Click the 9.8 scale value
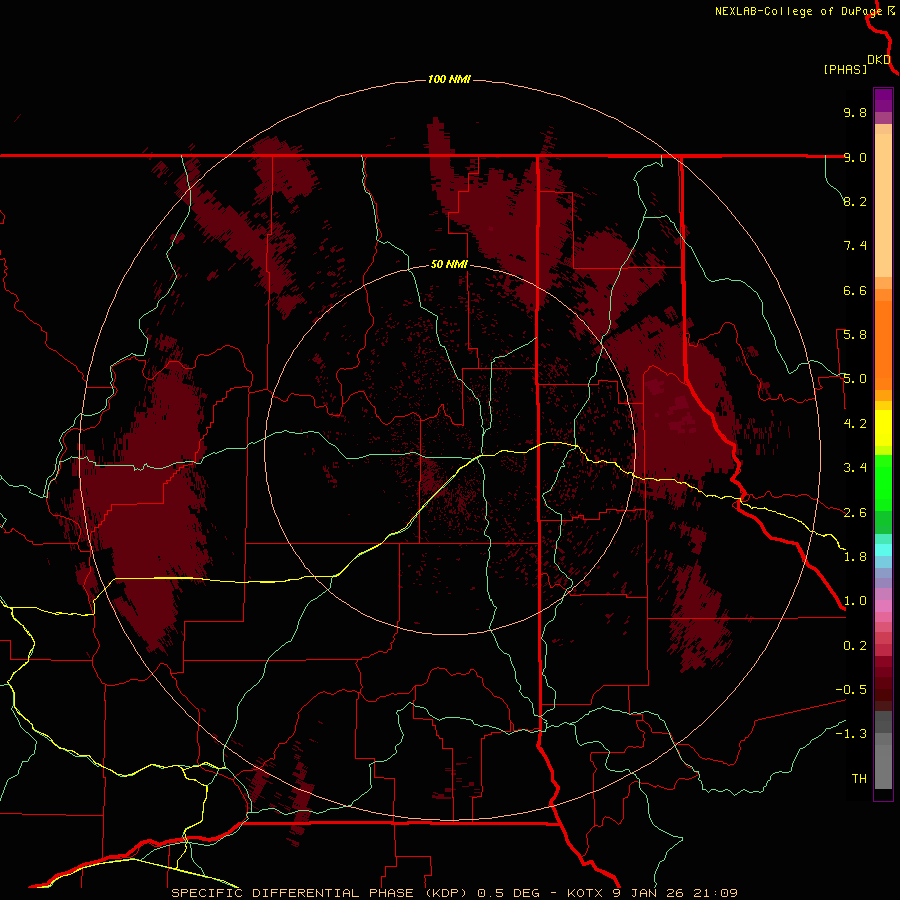900x900 pixels. pos(855,112)
